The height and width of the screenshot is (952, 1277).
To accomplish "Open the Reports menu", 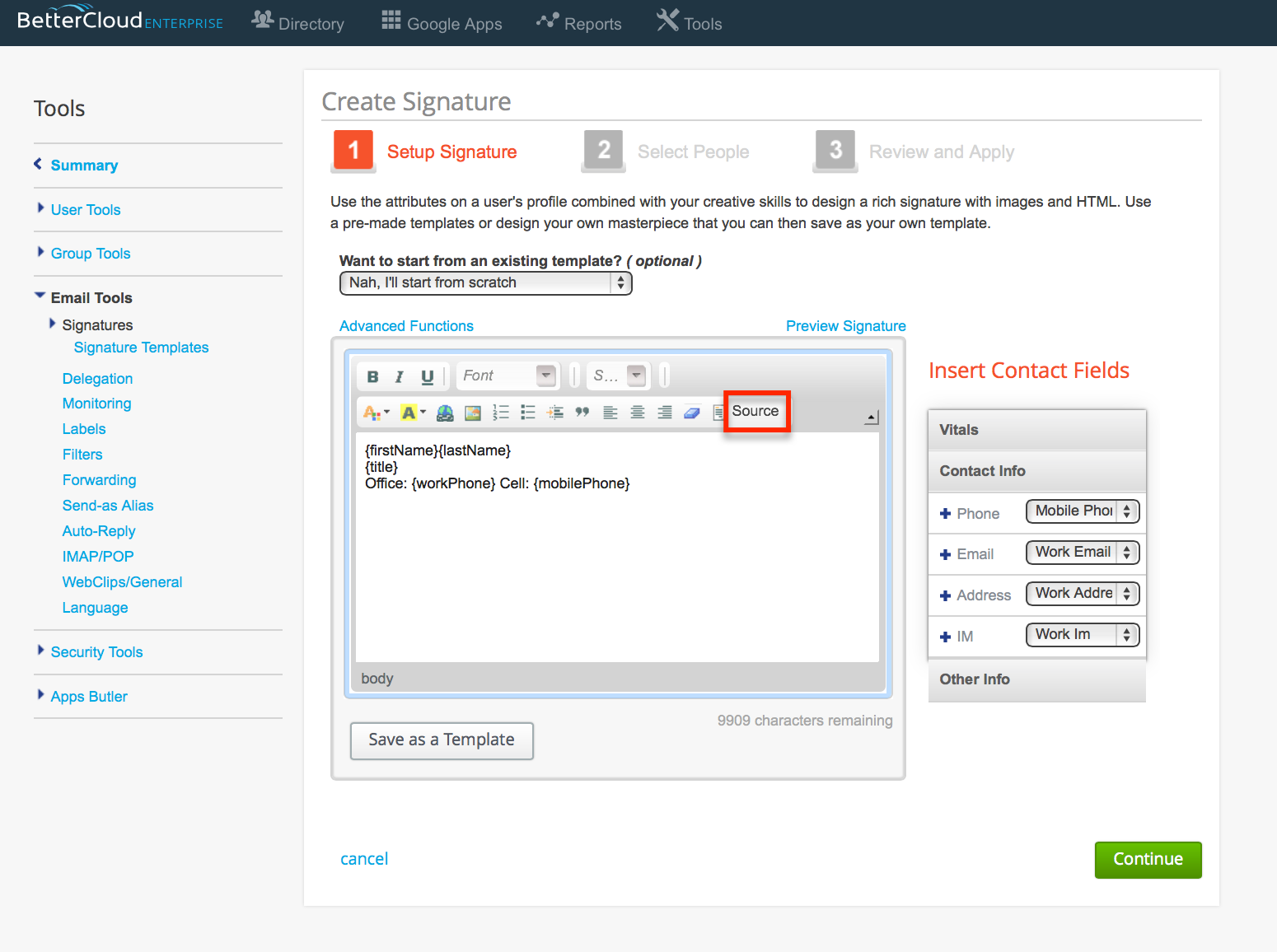I will (579, 23).
